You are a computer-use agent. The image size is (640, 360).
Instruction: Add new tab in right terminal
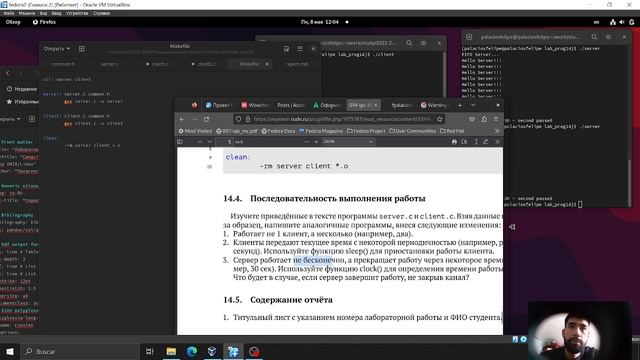[x=469, y=37]
